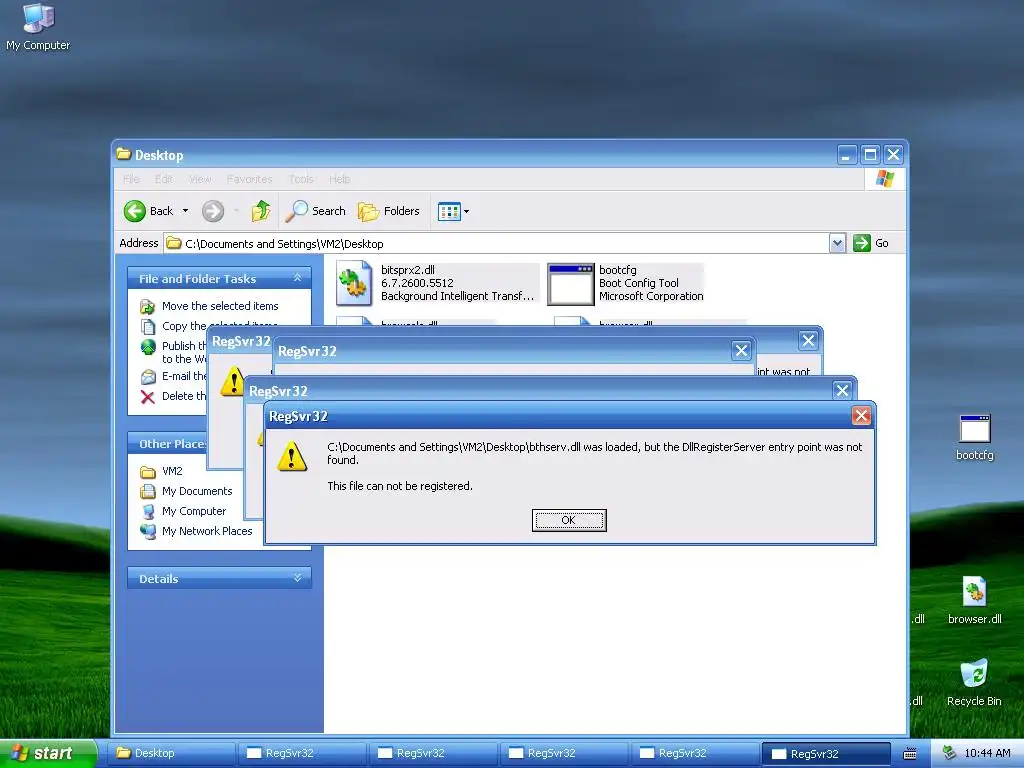
Task: Click the E-mail envelope icon in tasks
Action: point(148,377)
